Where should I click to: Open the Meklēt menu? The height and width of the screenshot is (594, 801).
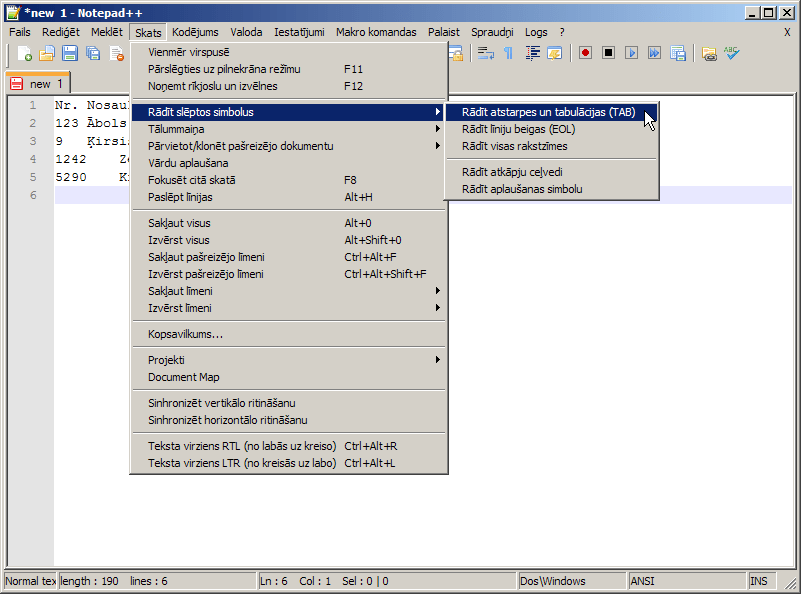click(107, 32)
